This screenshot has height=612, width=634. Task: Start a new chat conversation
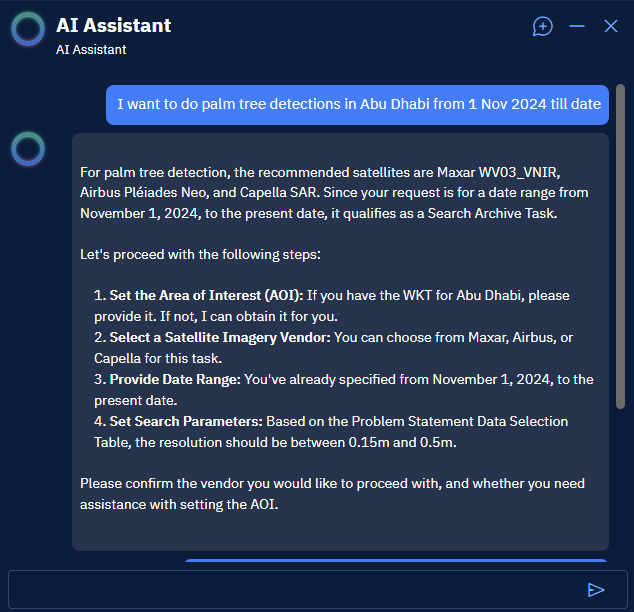click(542, 27)
